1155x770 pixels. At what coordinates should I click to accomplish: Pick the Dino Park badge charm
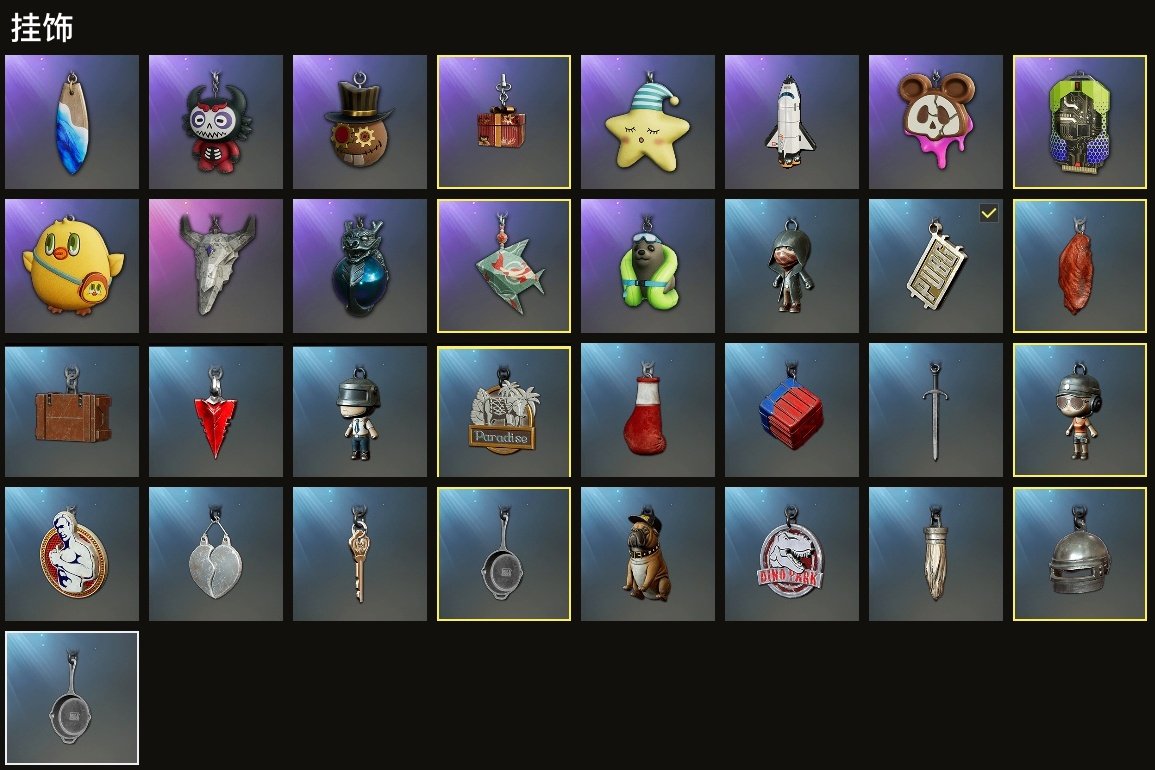click(x=791, y=553)
